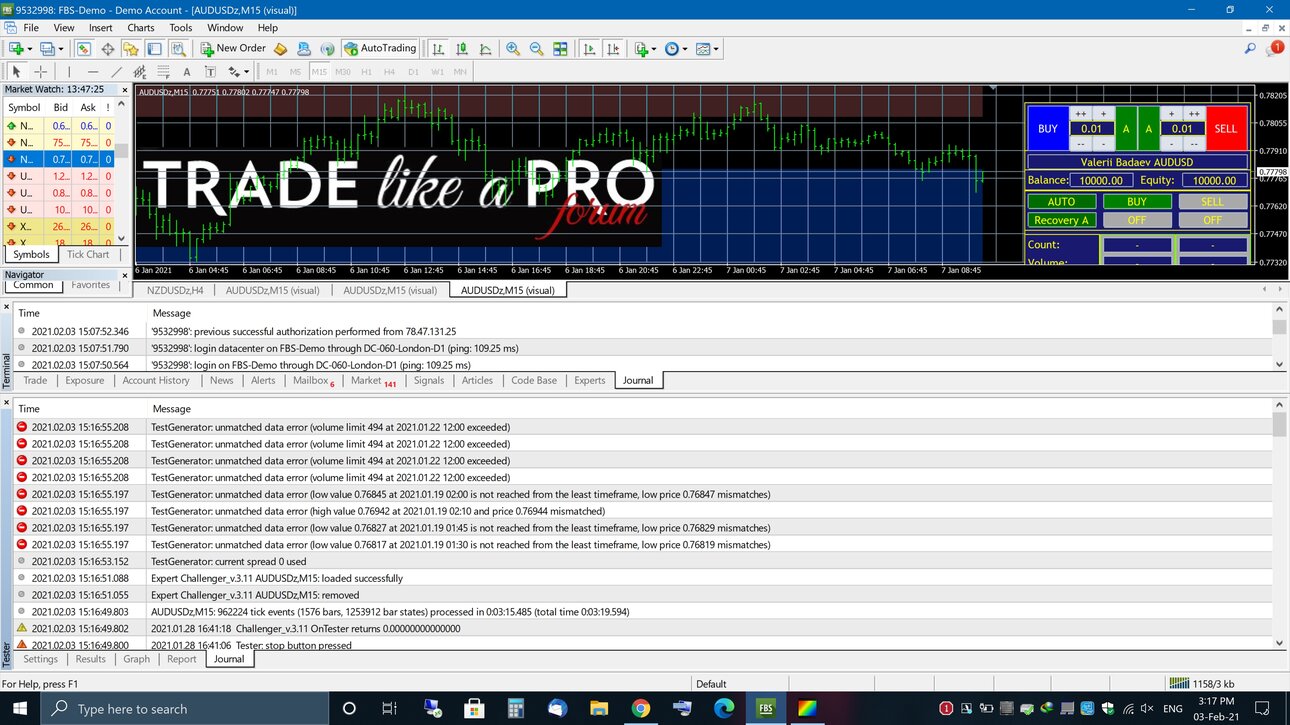Screen dimensions: 1290x725
Task: Switch to the Tester Results tab
Action: (x=90, y=659)
